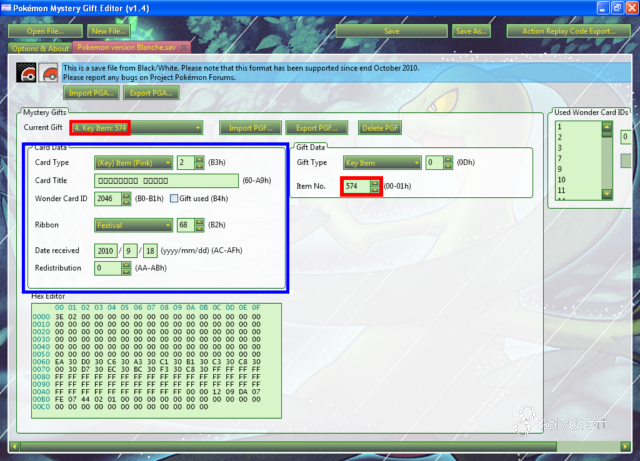
Task: Click the Item No. stepper arrows
Action: pos(374,186)
